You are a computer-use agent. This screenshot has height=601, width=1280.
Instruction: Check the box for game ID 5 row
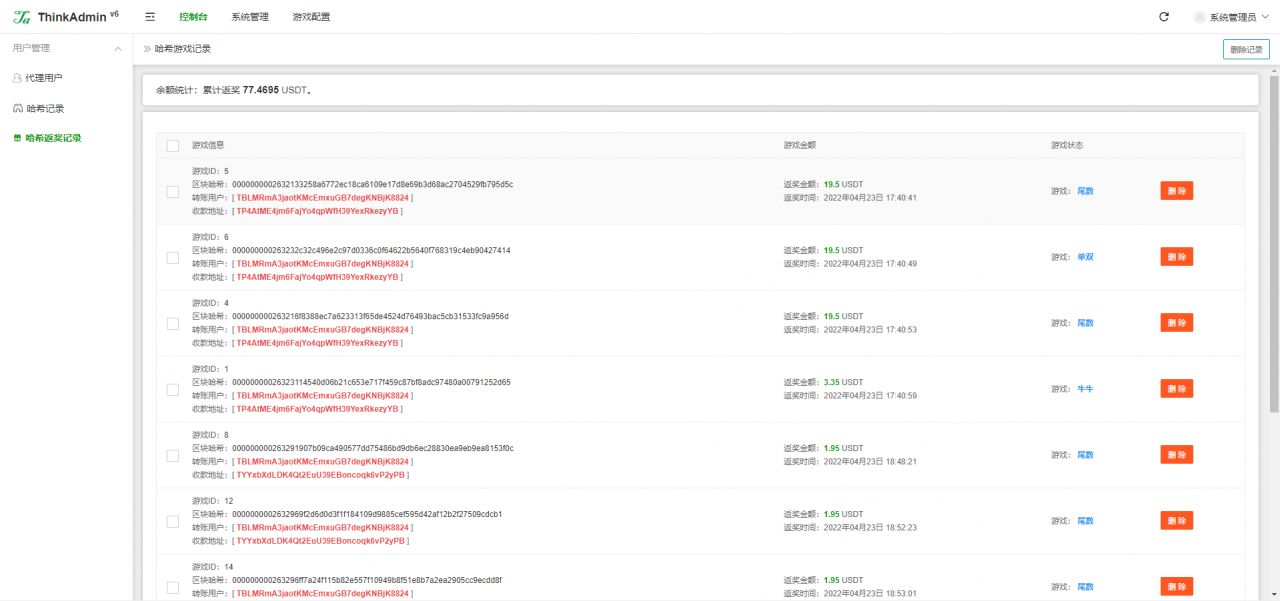(x=173, y=191)
